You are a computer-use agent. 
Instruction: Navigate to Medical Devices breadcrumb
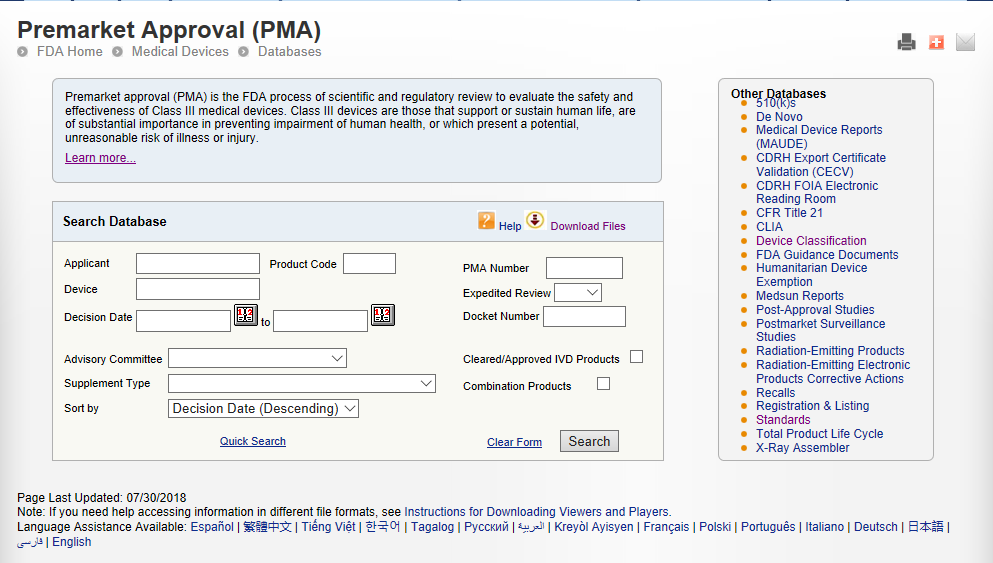(180, 51)
